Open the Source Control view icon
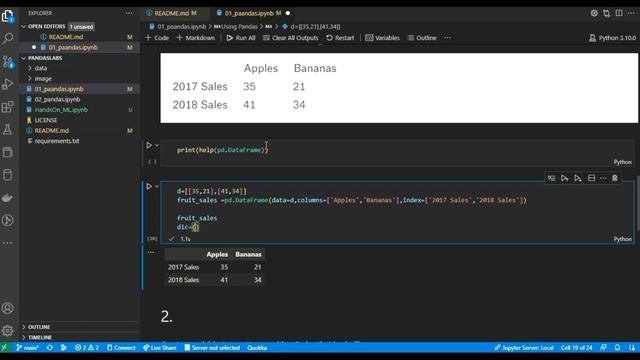Viewport: 640px width, 360px height. pyautogui.click(x=7, y=62)
